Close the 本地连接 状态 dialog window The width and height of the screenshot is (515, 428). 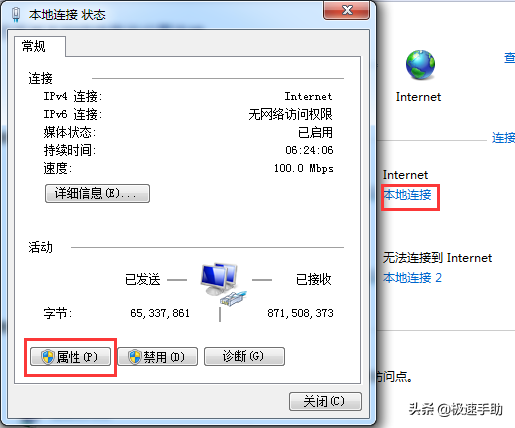(347, 10)
